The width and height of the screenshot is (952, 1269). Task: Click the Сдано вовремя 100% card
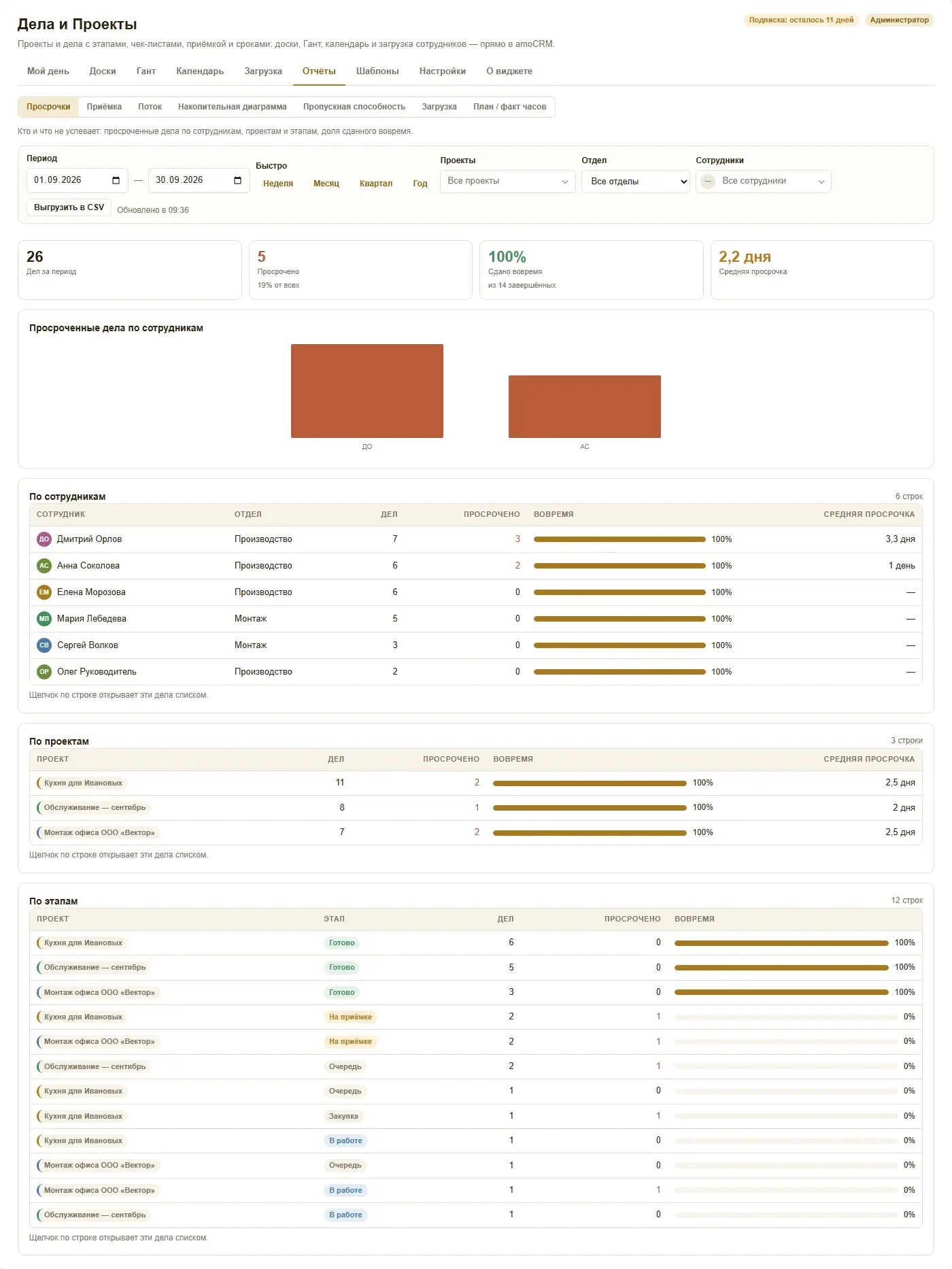tap(591, 270)
